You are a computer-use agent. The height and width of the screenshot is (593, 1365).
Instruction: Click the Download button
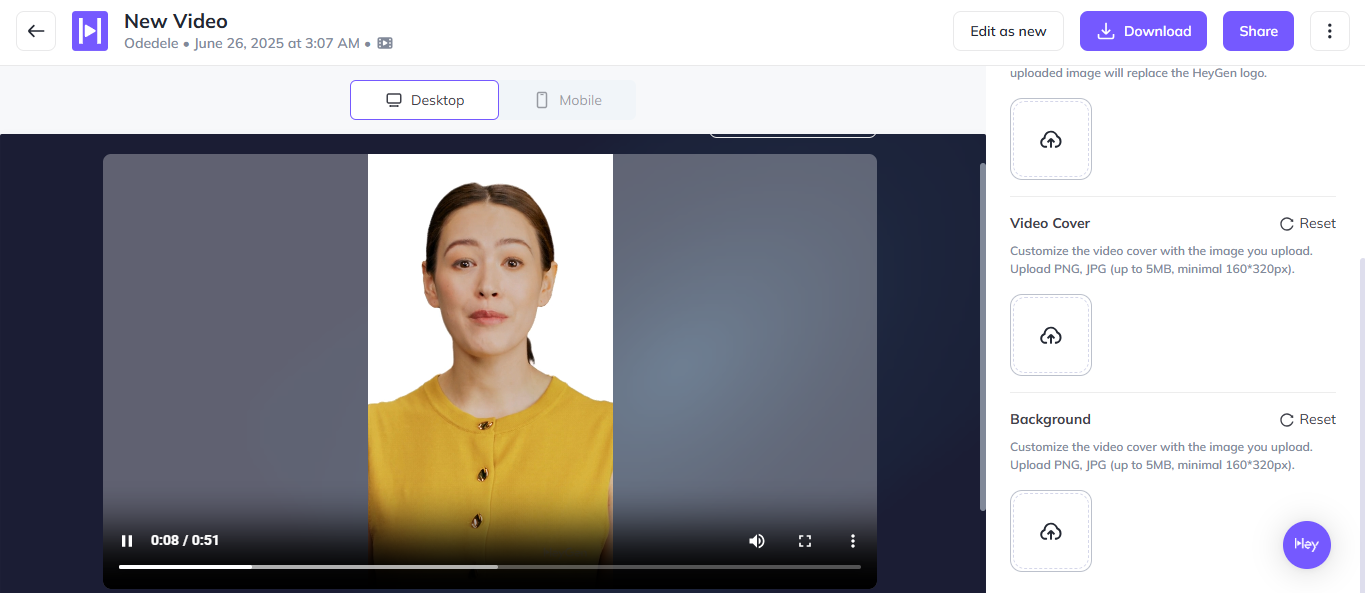1143,31
